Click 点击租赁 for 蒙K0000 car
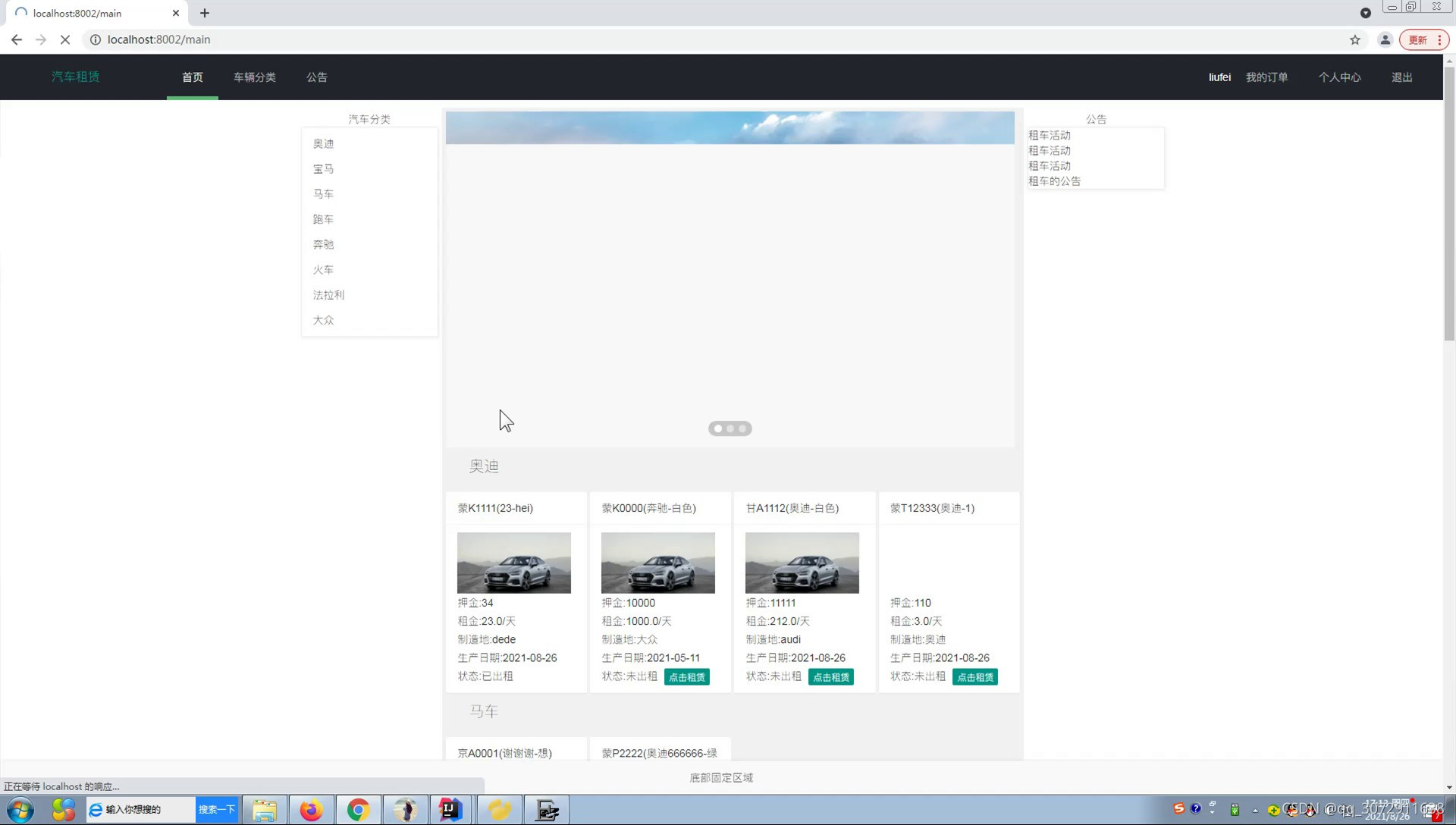 pos(687,676)
